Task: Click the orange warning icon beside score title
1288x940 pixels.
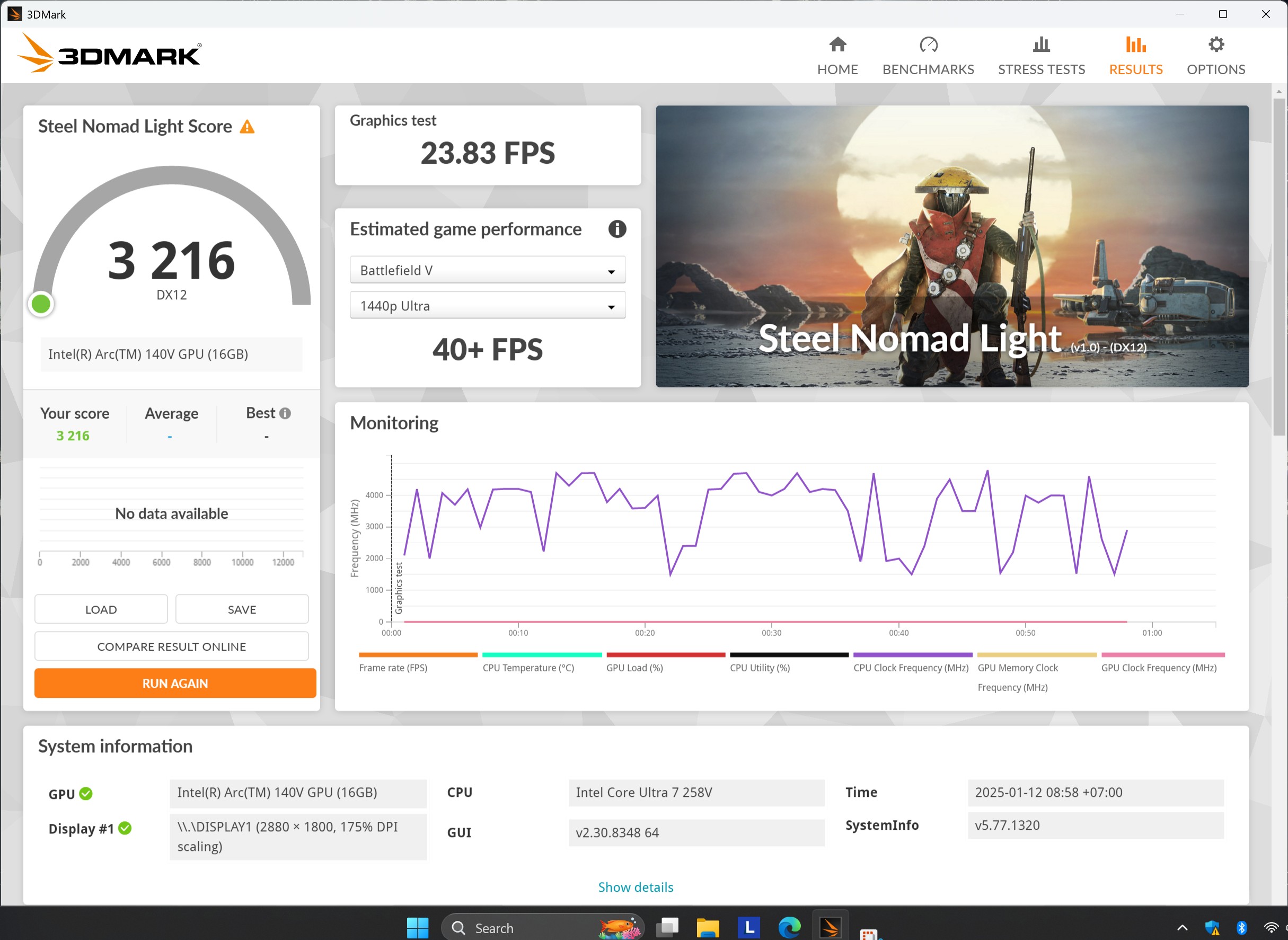Action: tap(246, 126)
